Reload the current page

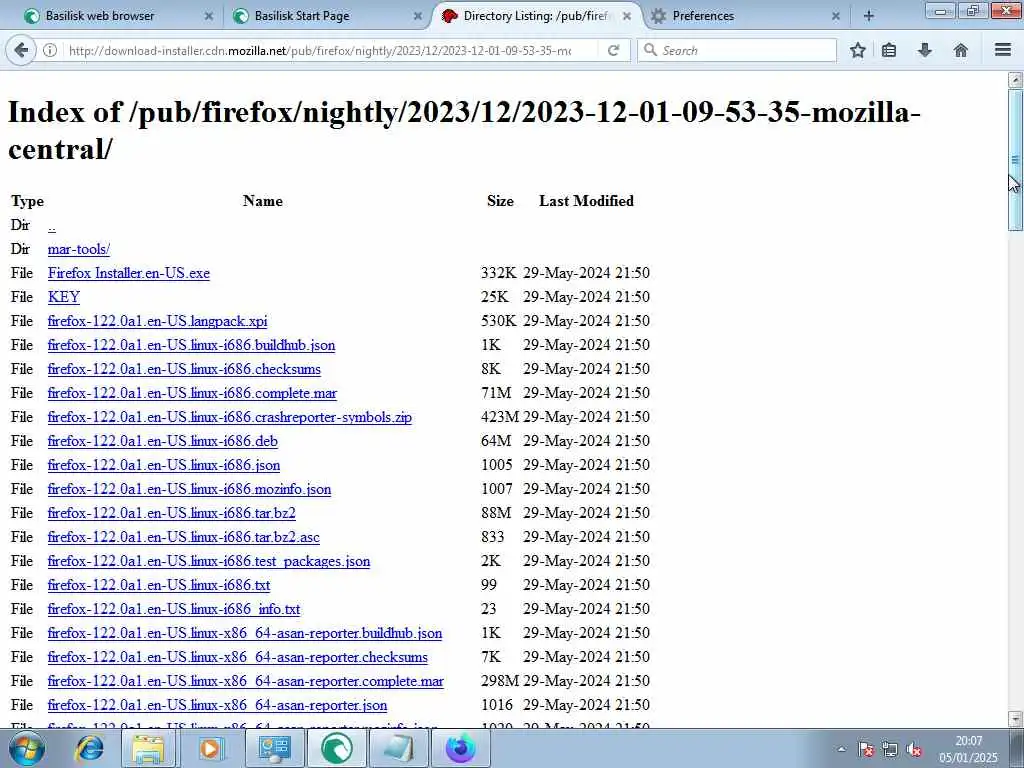pos(613,50)
